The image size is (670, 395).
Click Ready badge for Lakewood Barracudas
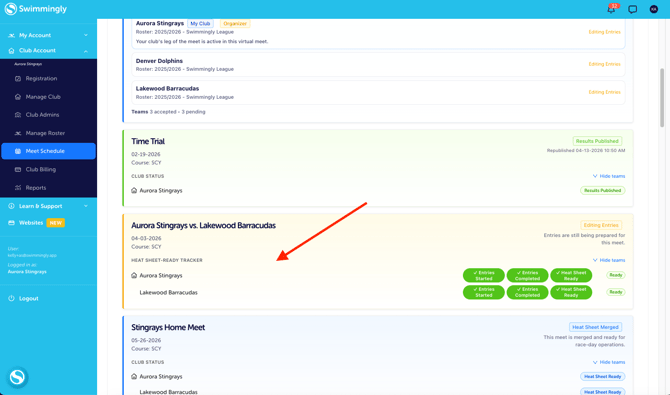[616, 292]
